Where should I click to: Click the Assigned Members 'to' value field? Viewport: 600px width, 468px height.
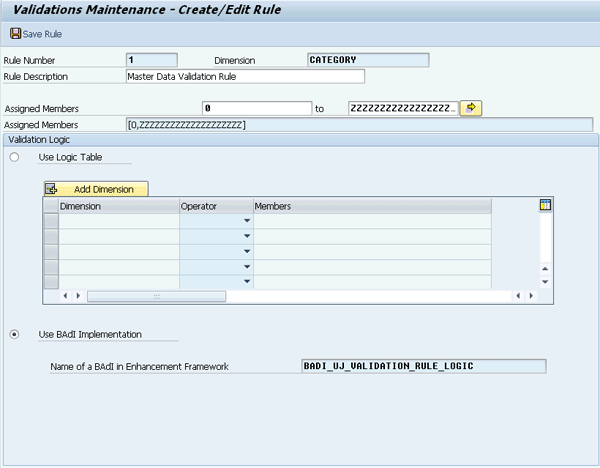pos(402,108)
